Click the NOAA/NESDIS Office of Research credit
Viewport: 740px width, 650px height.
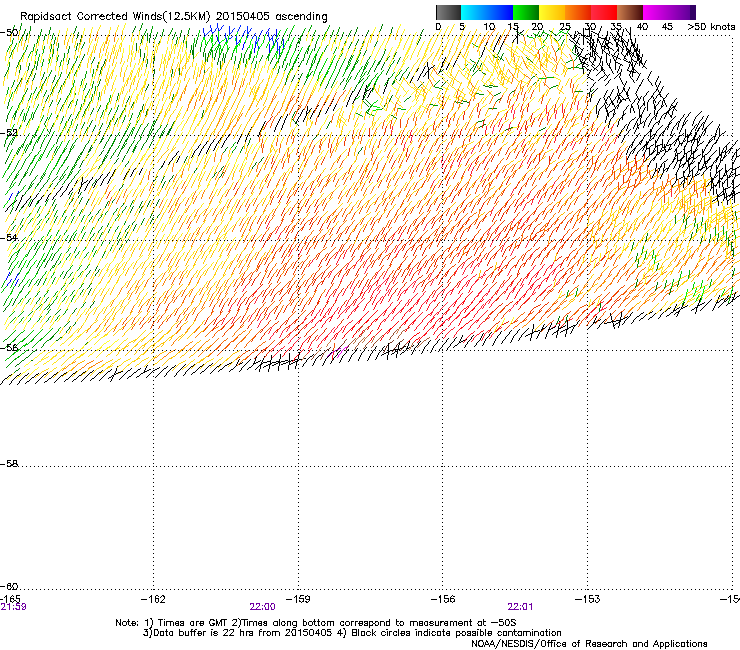coord(589,644)
